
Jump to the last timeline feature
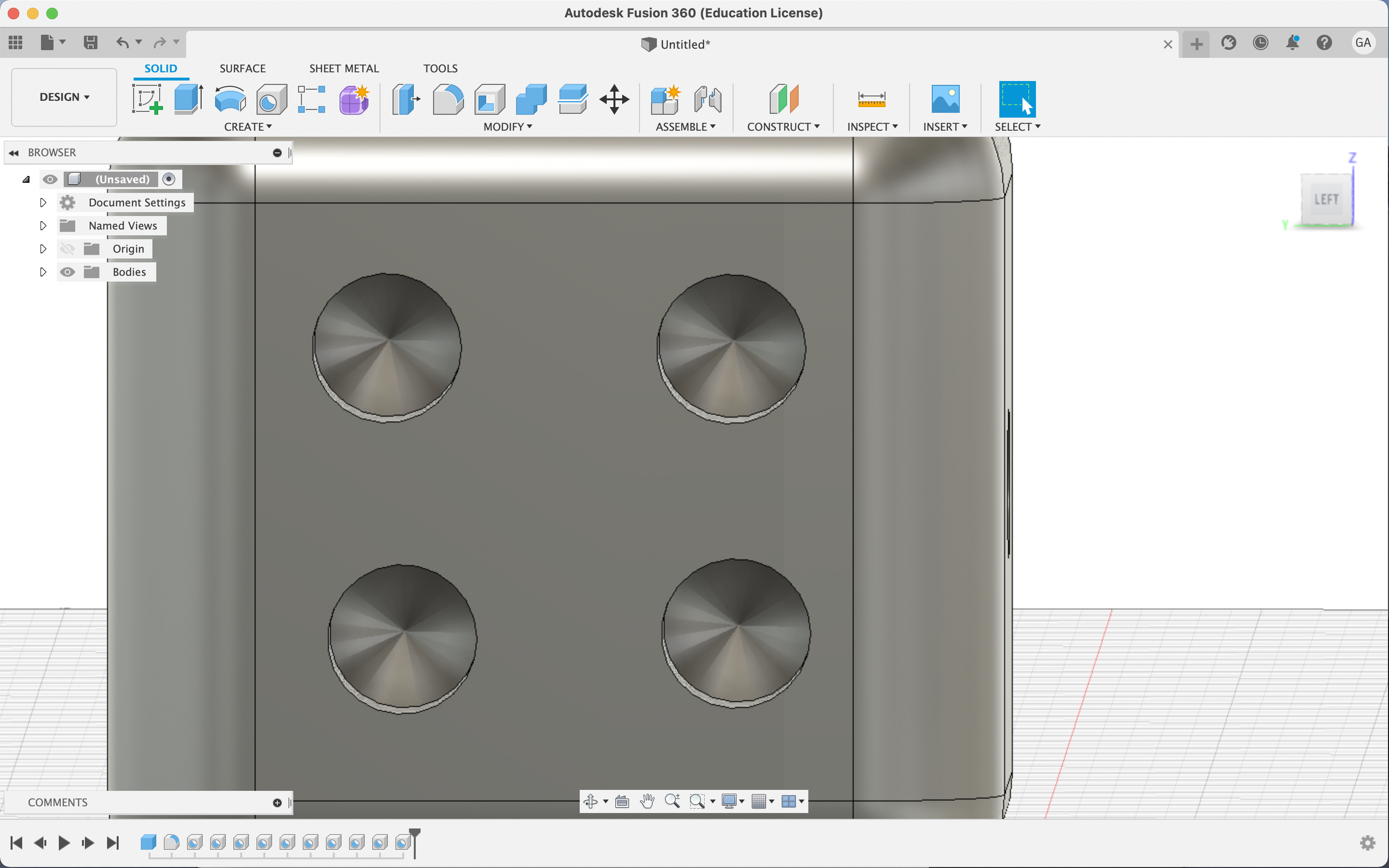pos(112,843)
